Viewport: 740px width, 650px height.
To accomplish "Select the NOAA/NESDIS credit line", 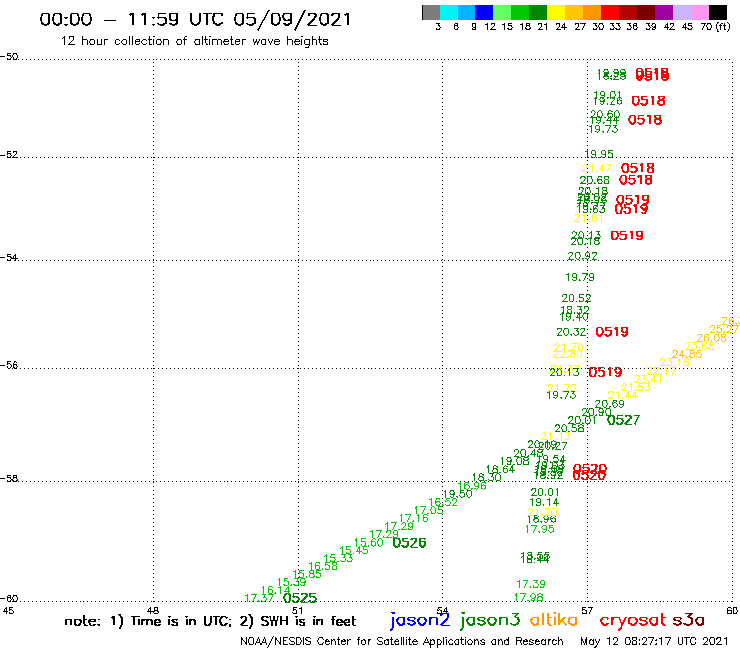I will (402, 641).
